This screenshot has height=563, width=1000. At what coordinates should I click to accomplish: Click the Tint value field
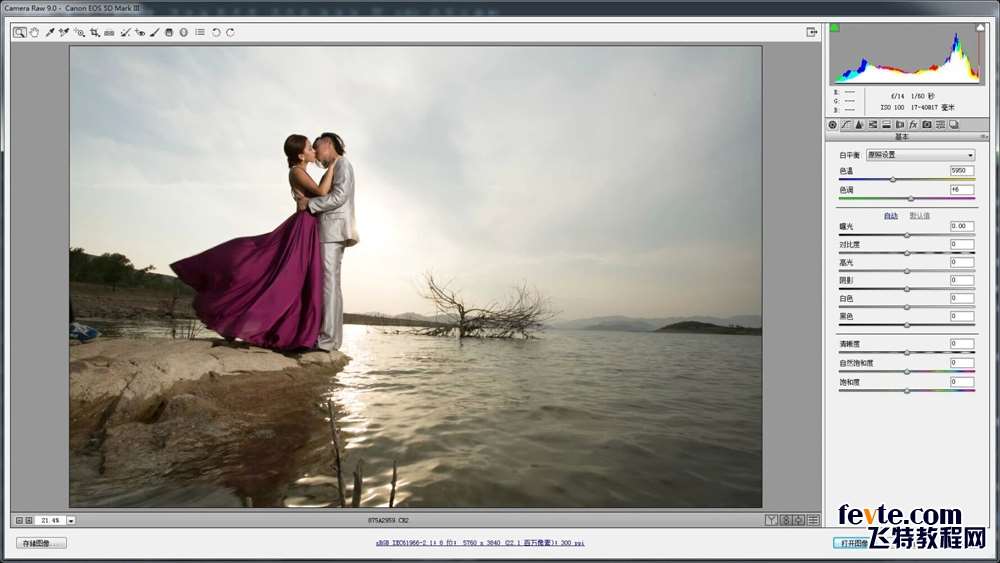click(962, 189)
